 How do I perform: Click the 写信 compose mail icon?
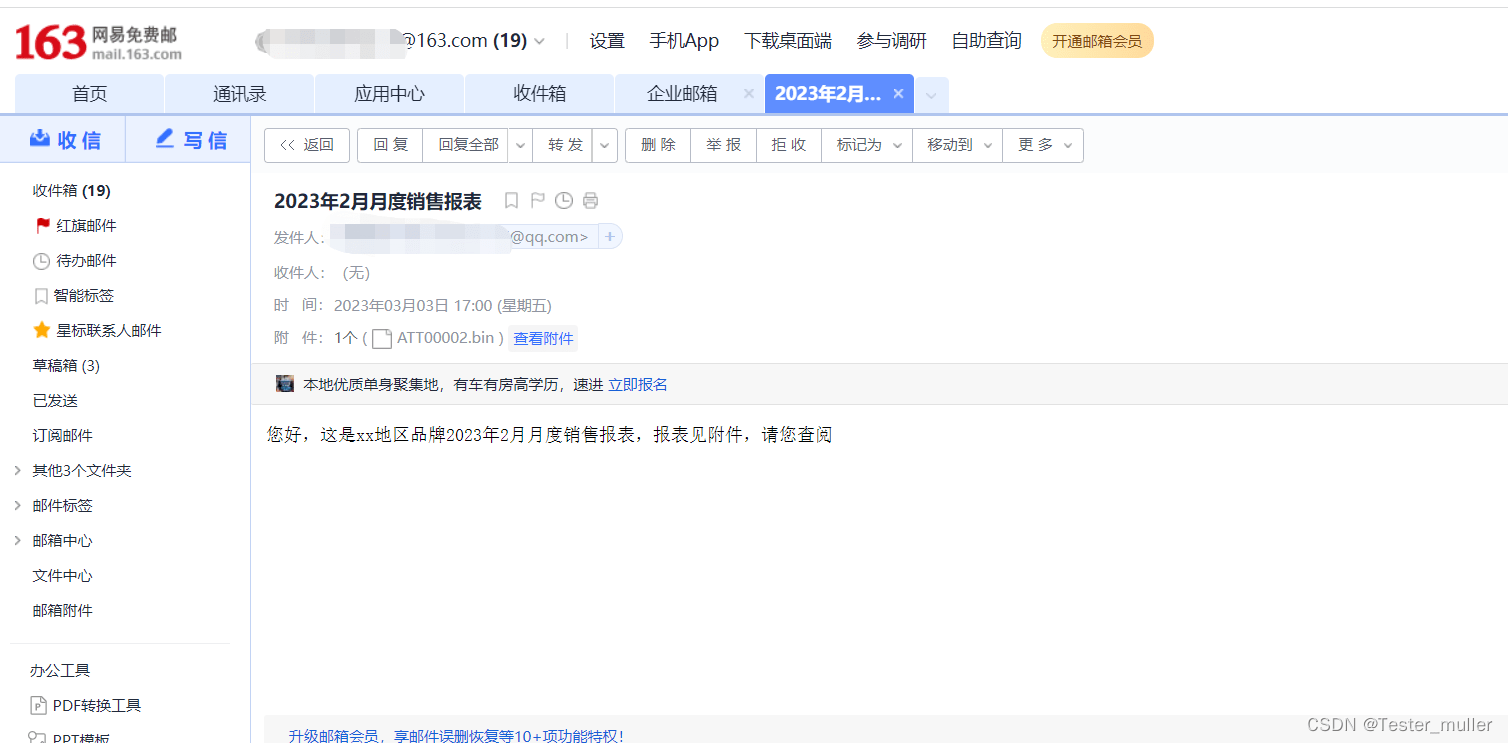point(164,139)
